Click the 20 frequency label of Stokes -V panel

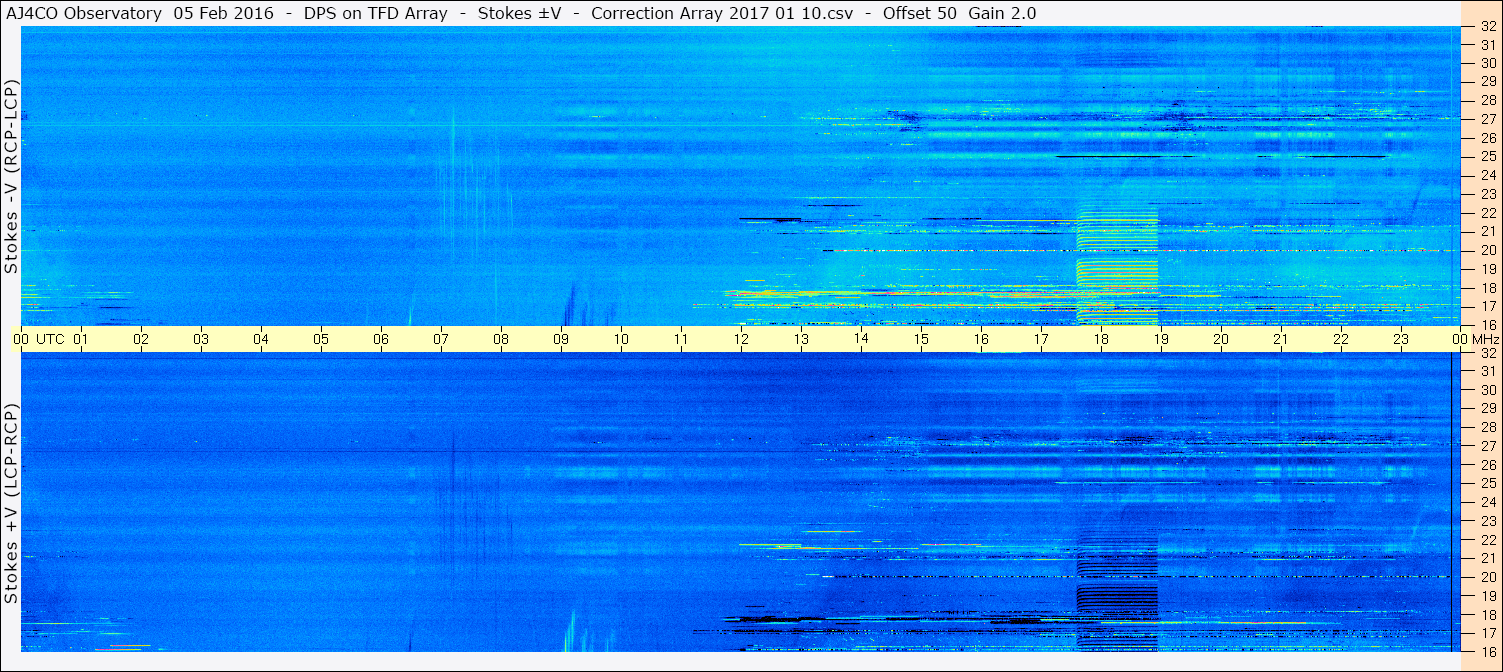click(1487, 250)
